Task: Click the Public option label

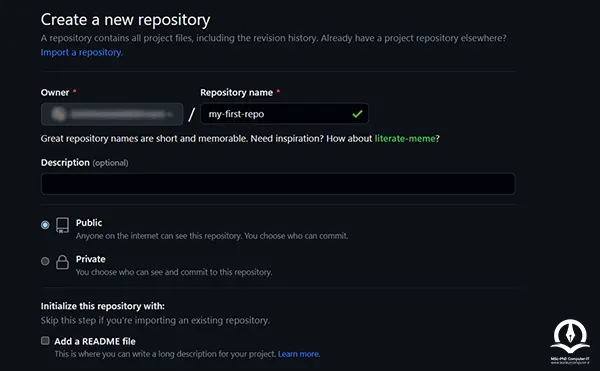Action: pos(89,223)
